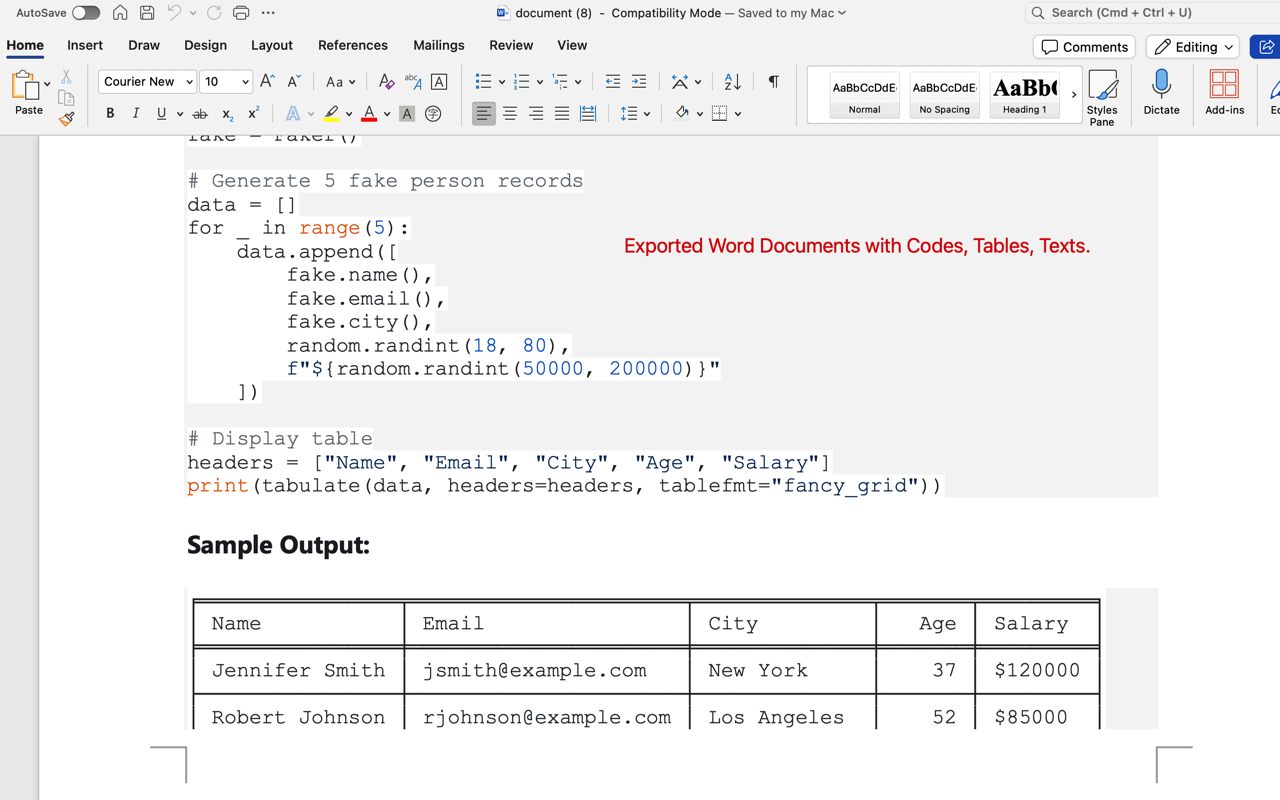The image size is (1280, 800).
Task: Start Dictate with the microphone icon
Action: 1161,92
